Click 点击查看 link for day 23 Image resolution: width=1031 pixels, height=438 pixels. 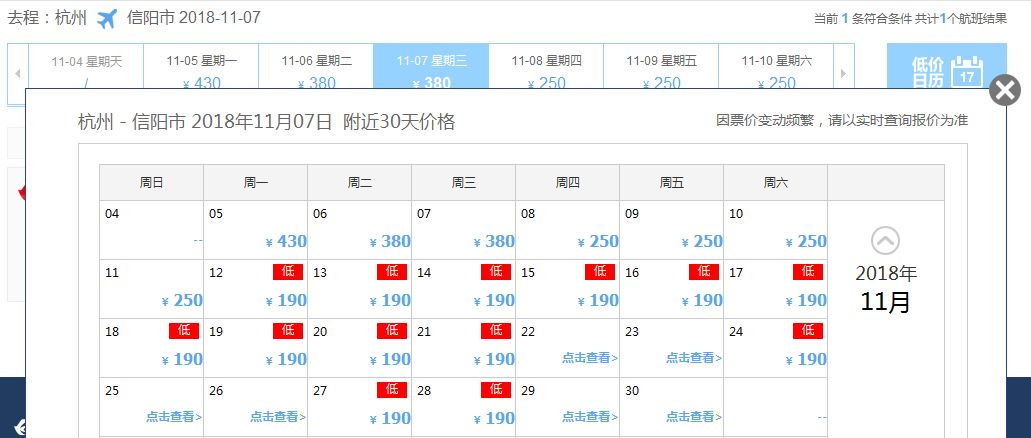tap(694, 358)
